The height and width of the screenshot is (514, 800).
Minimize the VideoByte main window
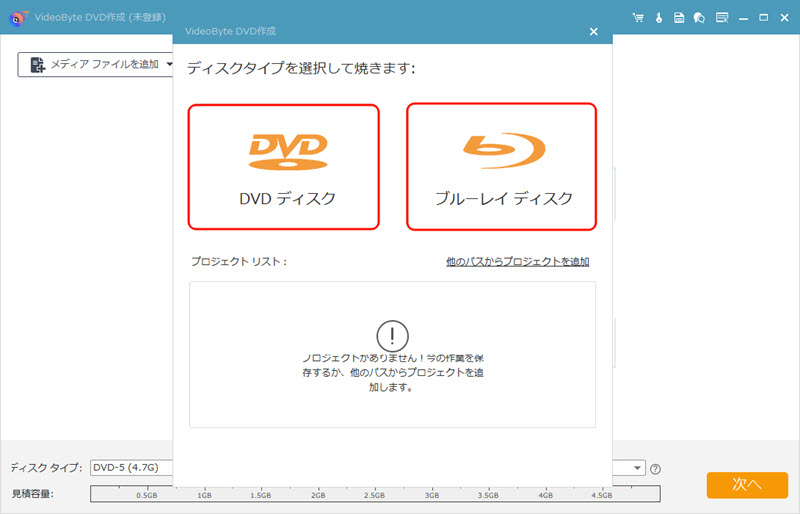(743, 18)
